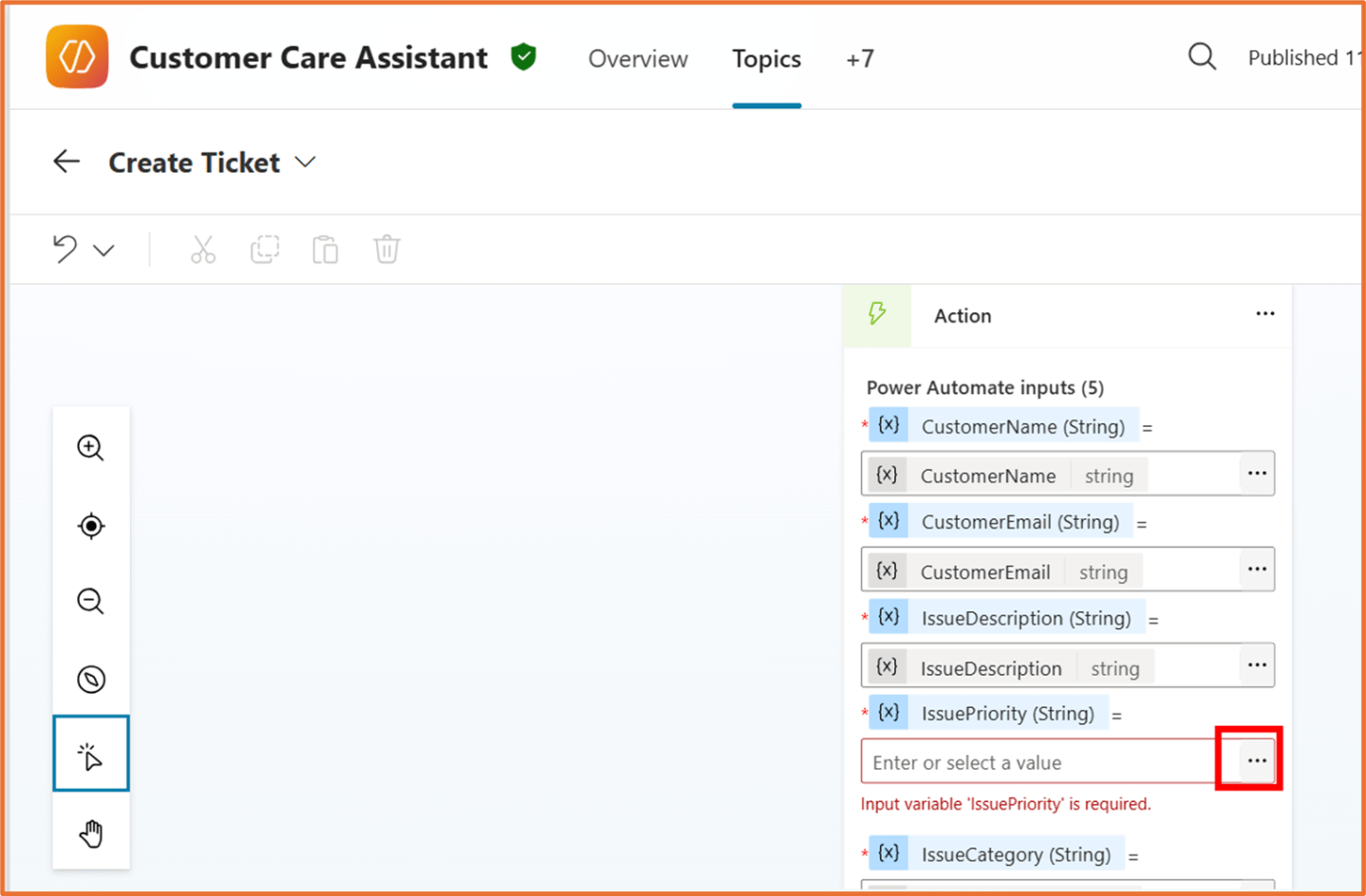Click the undo arrow icon
Image resolution: width=1366 pixels, height=896 pixels.
pyautogui.click(x=65, y=250)
